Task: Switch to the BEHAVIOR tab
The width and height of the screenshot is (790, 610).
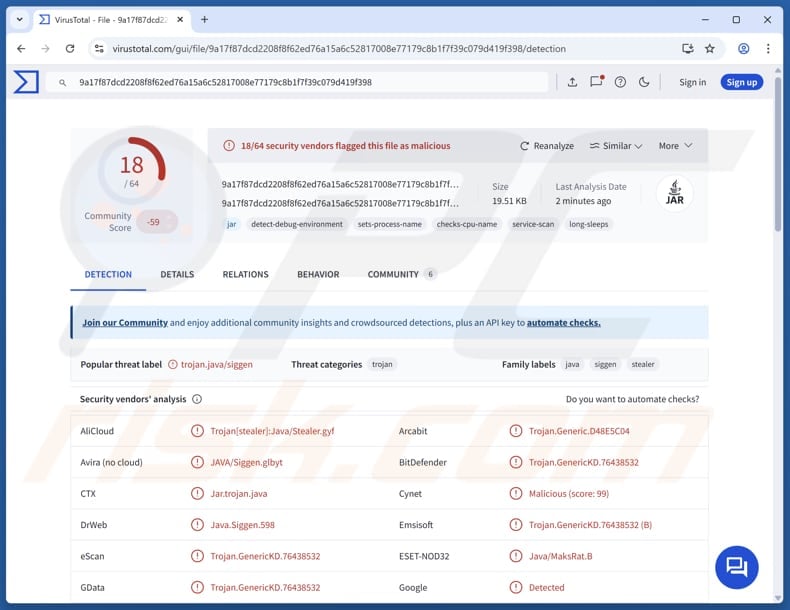Action: (318, 275)
